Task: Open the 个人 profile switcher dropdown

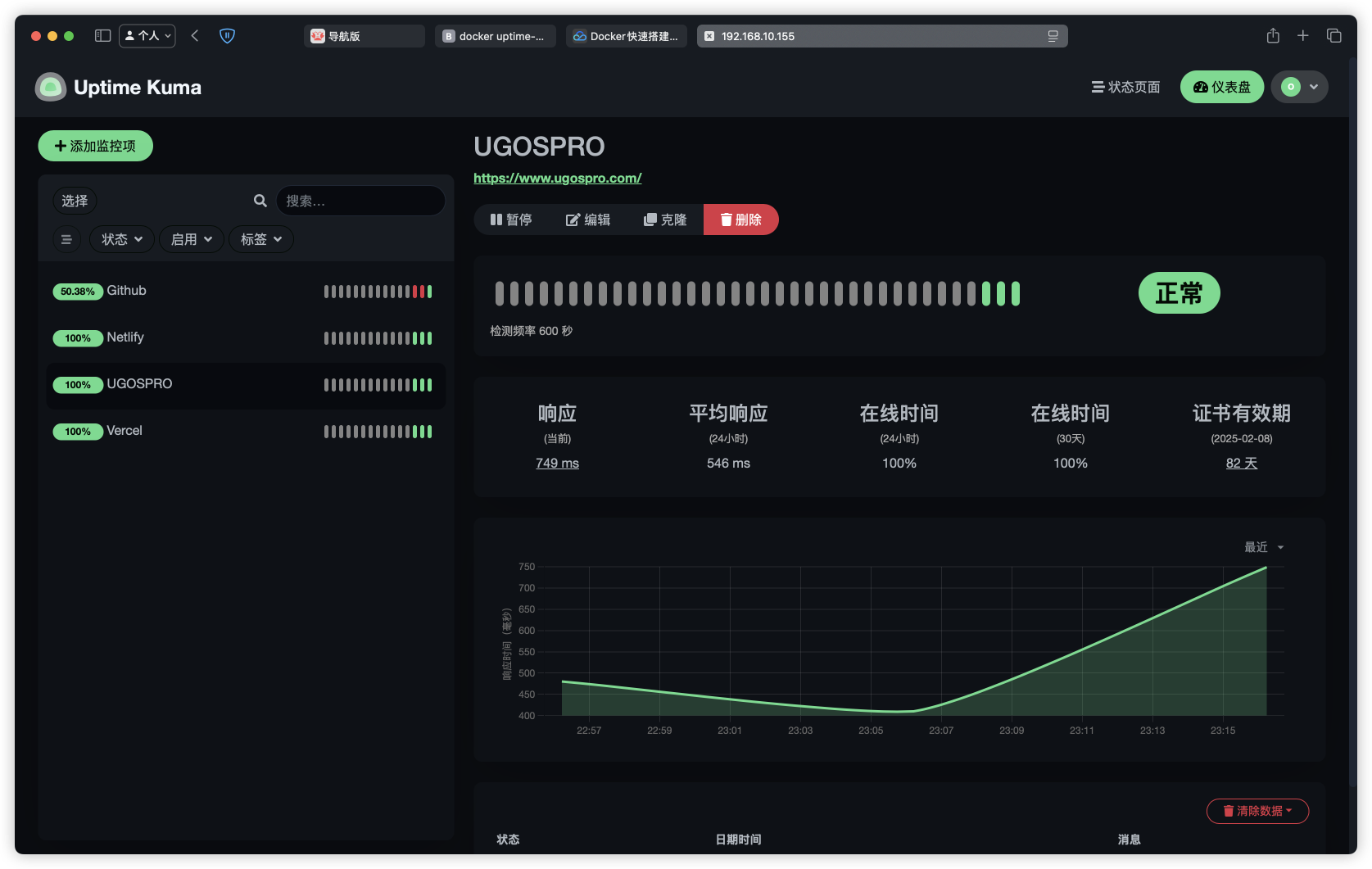Action: click(x=147, y=36)
